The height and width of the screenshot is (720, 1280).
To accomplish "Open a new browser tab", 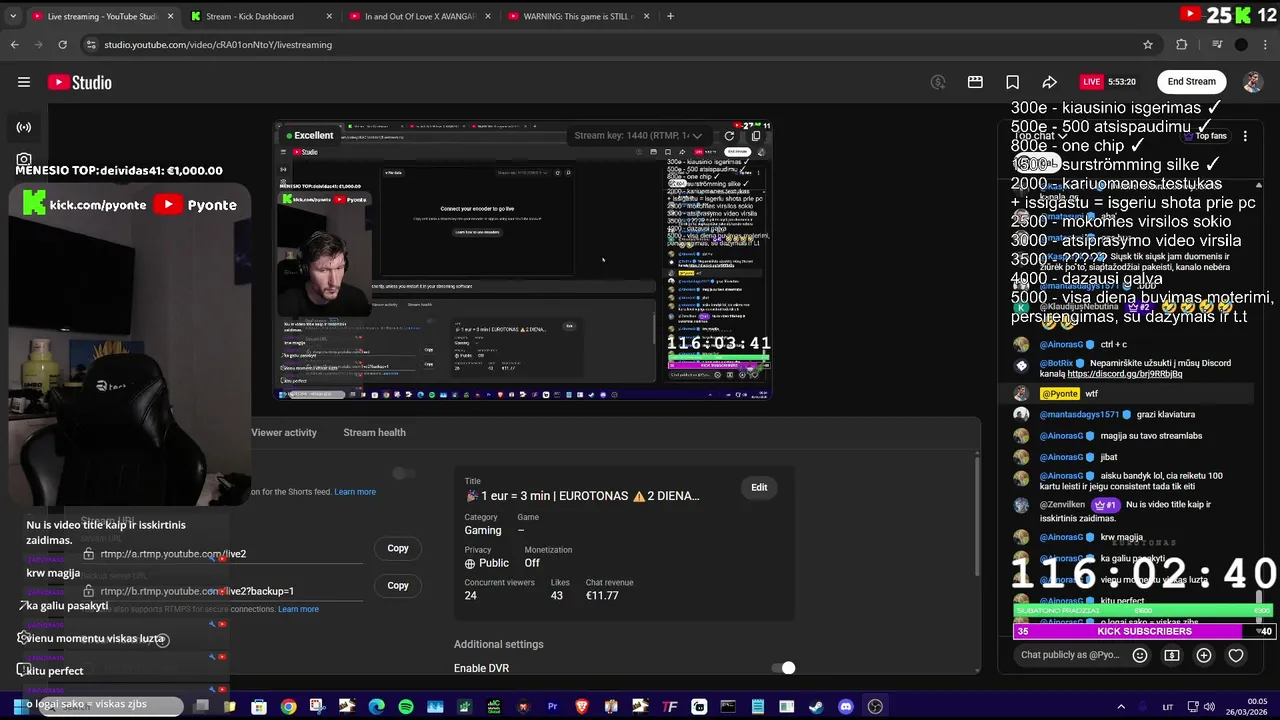I will (670, 16).
